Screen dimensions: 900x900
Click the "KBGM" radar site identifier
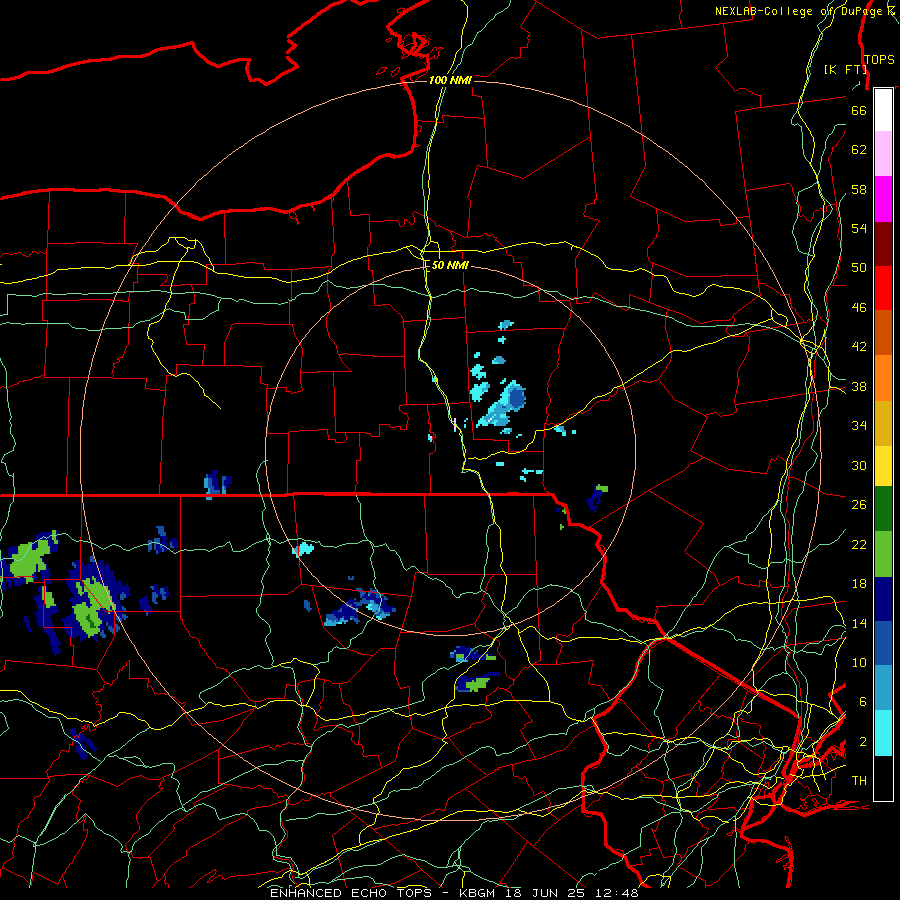477,893
